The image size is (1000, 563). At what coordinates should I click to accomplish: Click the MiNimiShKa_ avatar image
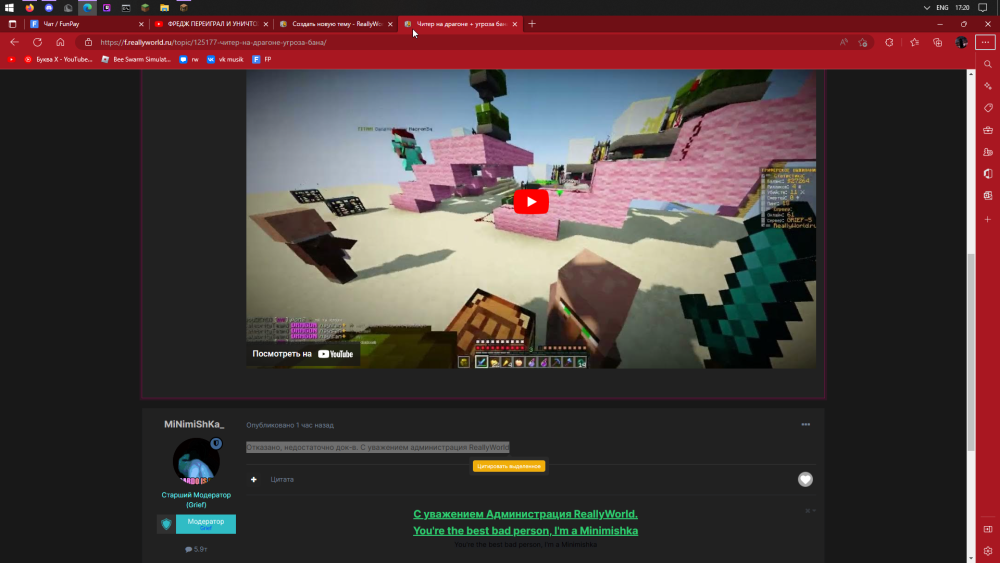pyautogui.click(x=196, y=461)
